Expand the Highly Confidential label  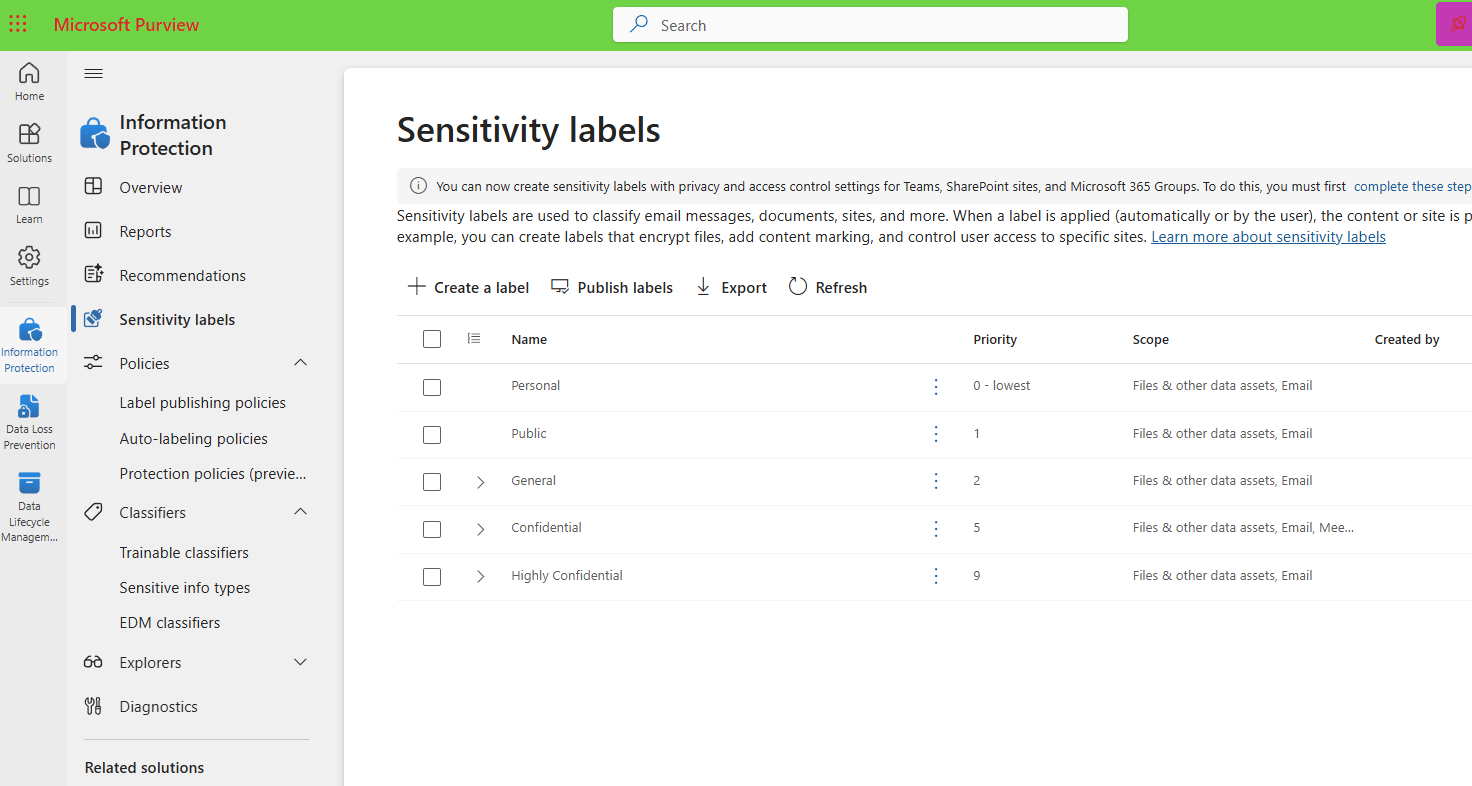(x=480, y=576)
